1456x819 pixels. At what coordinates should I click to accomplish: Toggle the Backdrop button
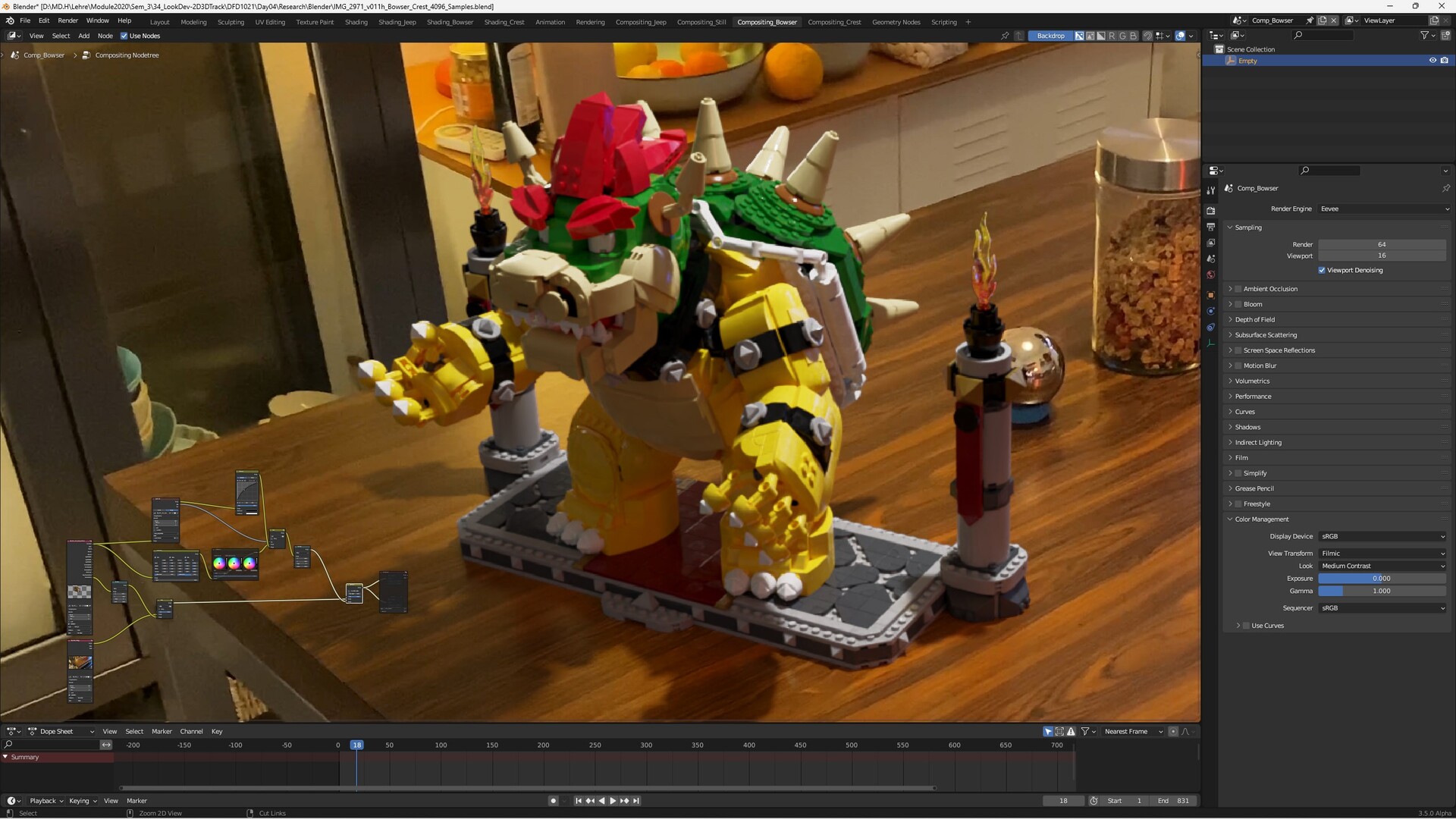pyautogui.click(x=1050, y=36)
